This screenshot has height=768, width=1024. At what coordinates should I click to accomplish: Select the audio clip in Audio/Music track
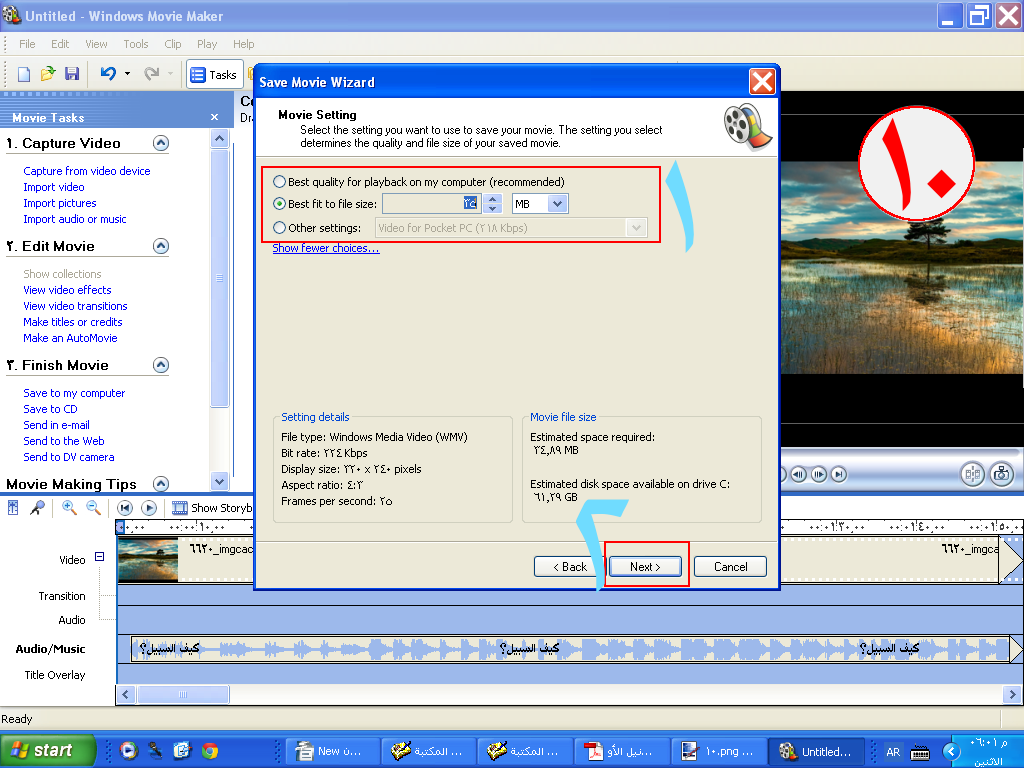(570, 648)
